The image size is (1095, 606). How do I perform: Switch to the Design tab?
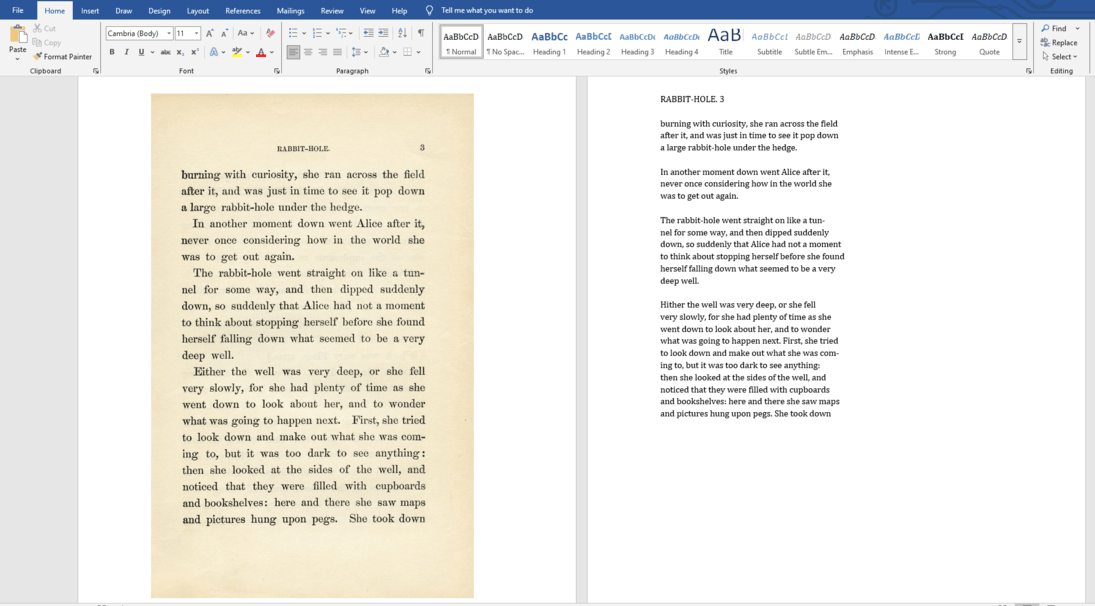click(x=159, y=10)
